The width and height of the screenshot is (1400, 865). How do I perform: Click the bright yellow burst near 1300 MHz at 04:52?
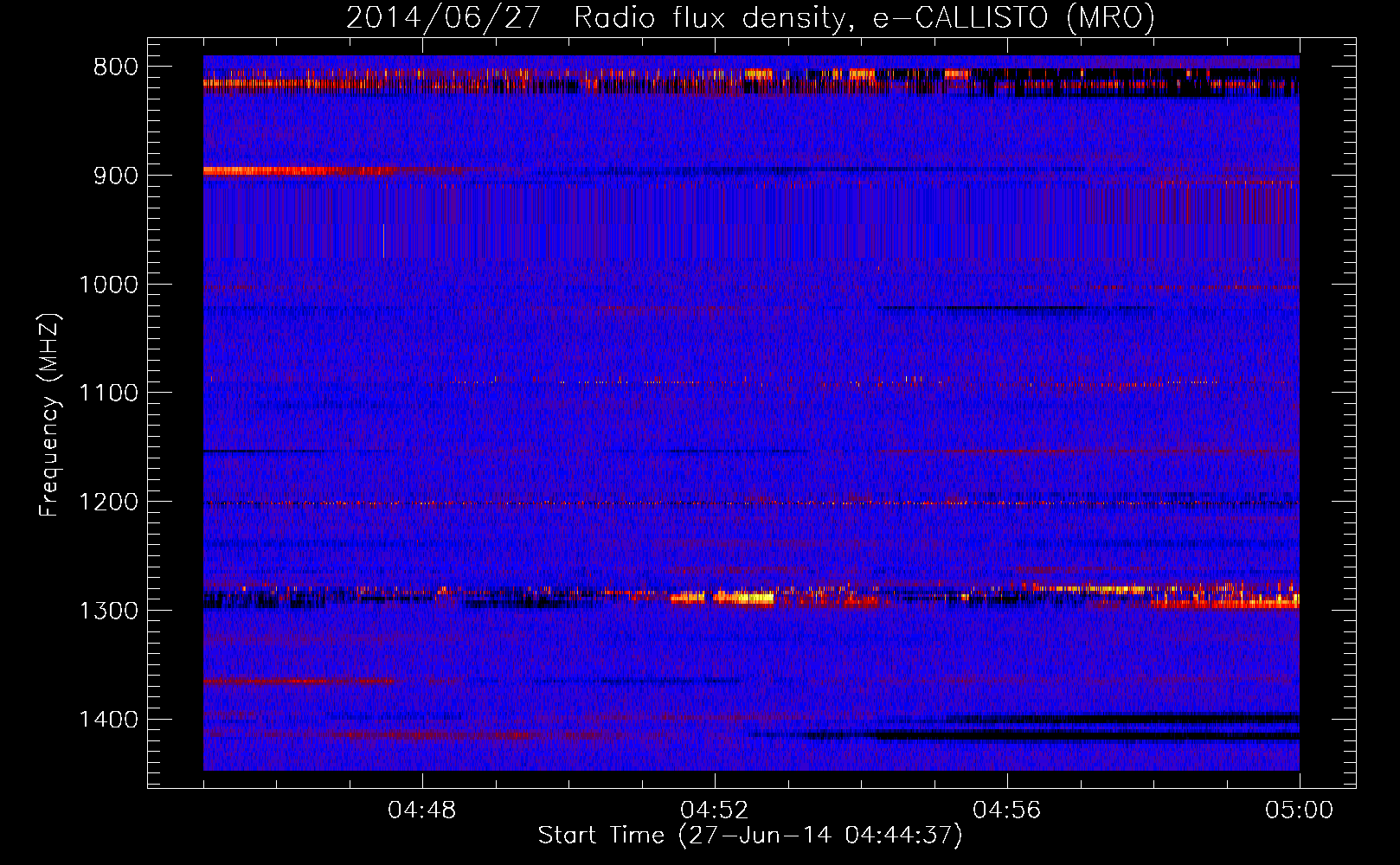(723, 598)
